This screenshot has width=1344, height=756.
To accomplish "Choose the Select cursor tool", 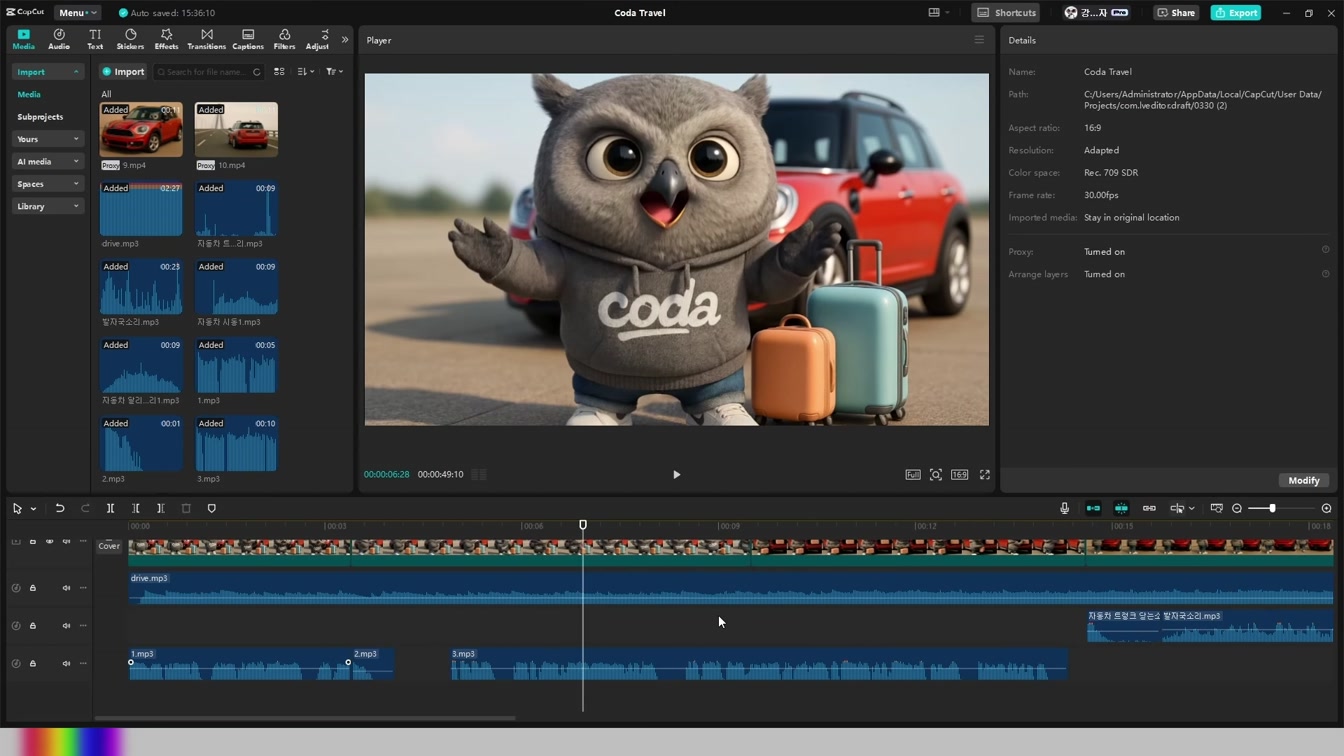I will coord(17,509).
